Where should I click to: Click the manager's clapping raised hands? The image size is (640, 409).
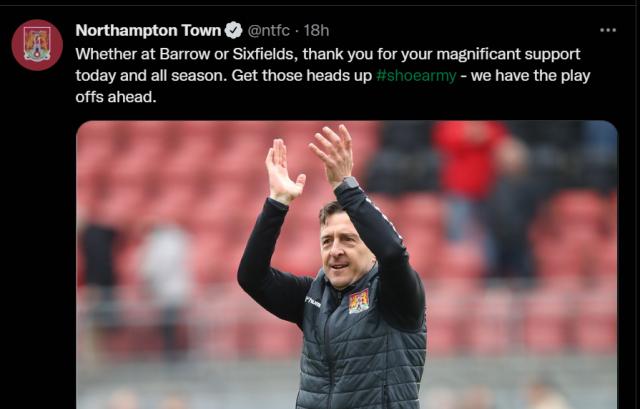309,163
